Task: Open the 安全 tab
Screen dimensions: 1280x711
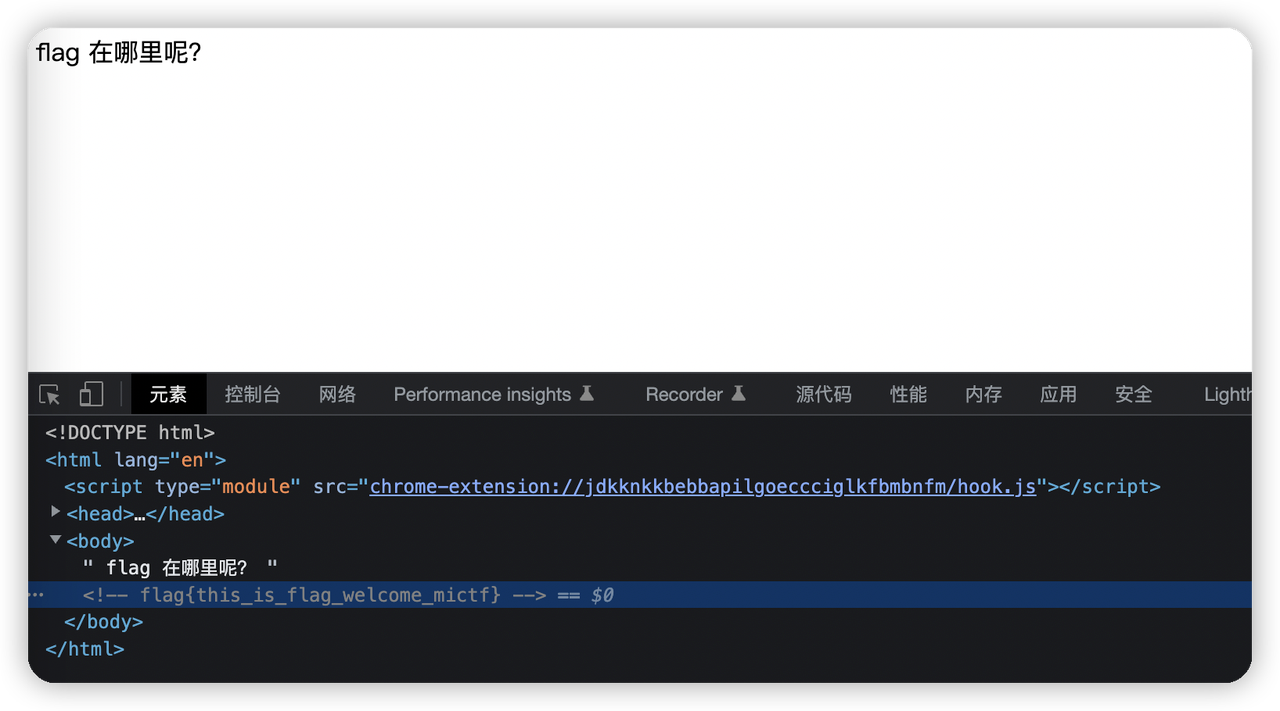Action: coord(1133,395)
